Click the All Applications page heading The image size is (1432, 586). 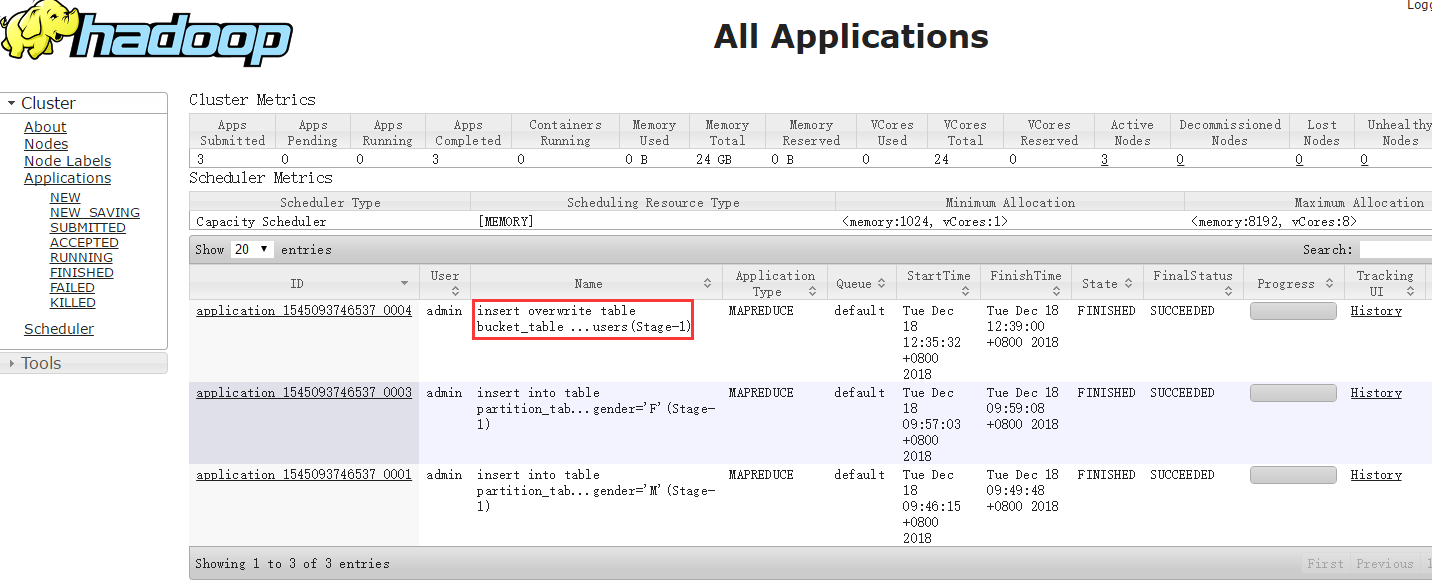pos(851,37)
